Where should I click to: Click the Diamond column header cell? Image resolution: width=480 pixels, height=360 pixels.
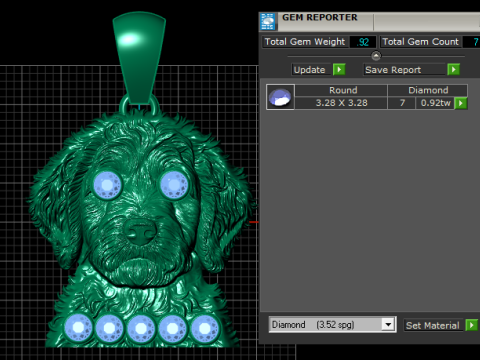pyautogui.click(x=428, y=90)
